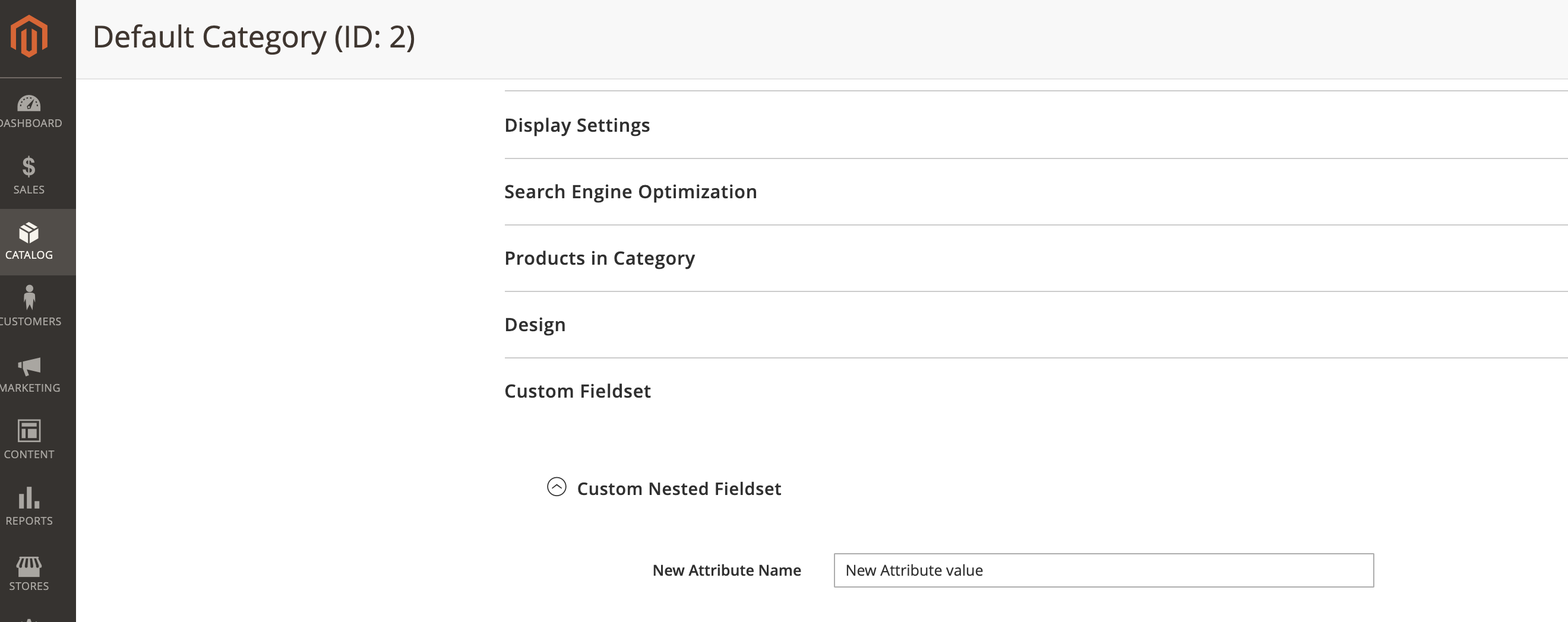
Task: Click the New Attribute Name label
Action: 727,570
